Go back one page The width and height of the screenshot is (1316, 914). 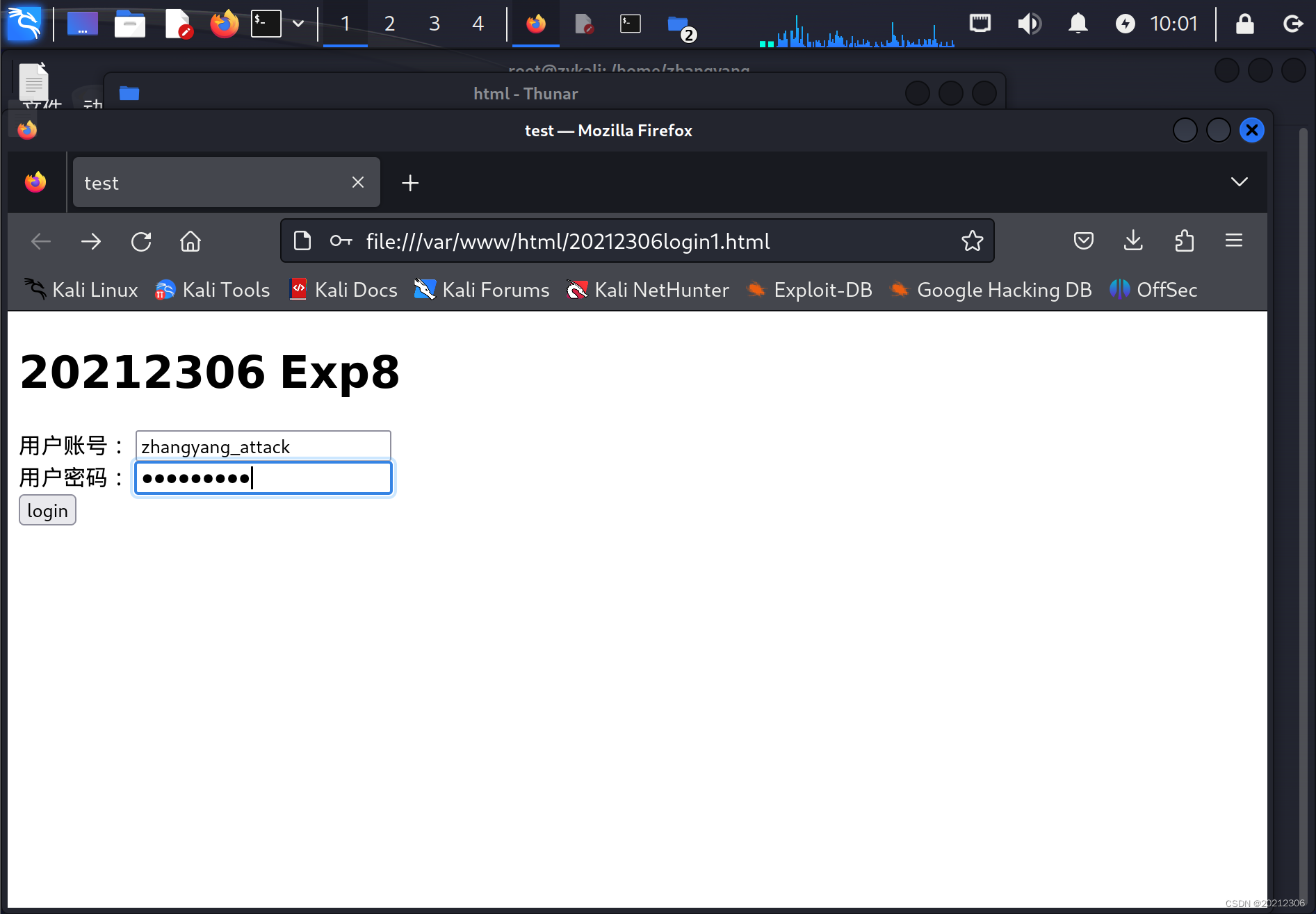click(x=41, y=242)
